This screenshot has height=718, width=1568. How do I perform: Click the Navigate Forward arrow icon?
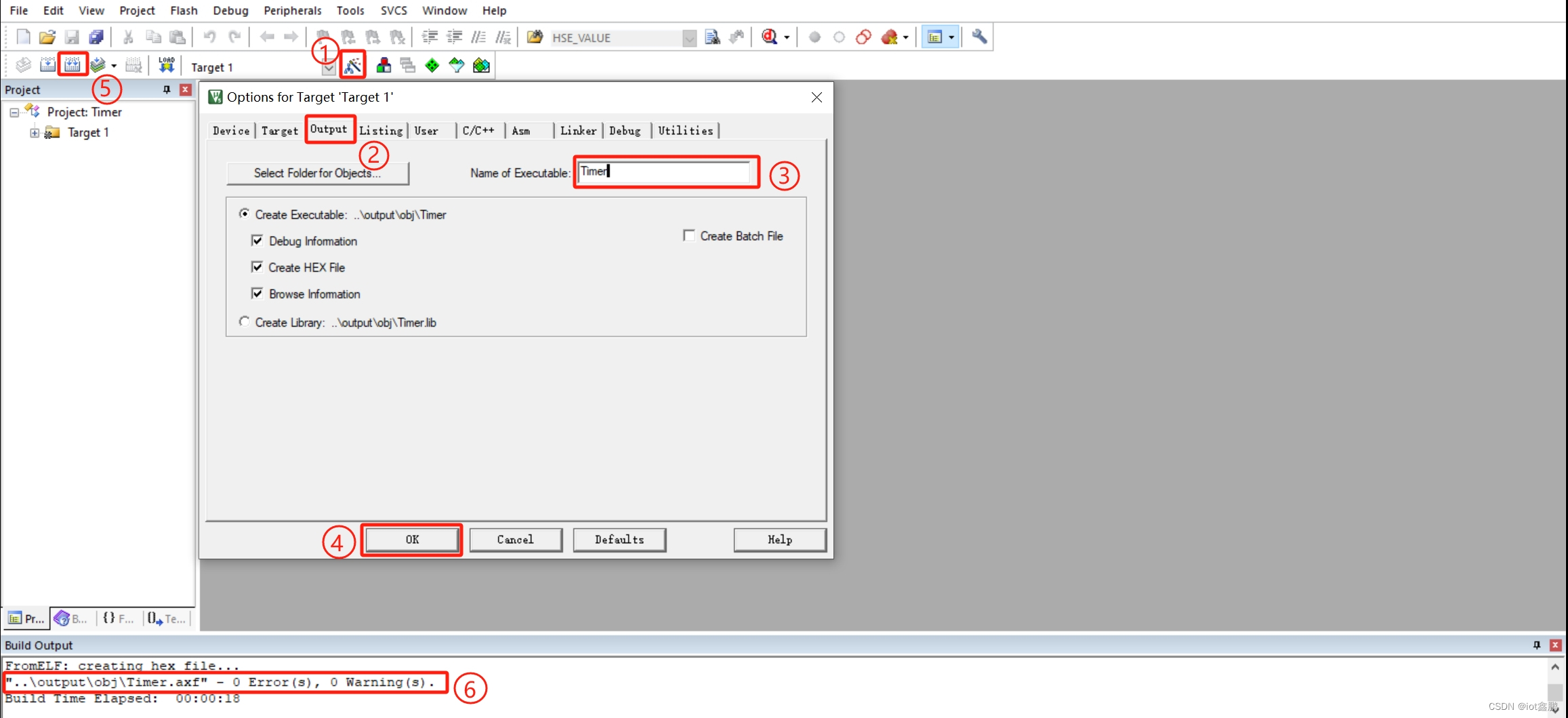291,37
